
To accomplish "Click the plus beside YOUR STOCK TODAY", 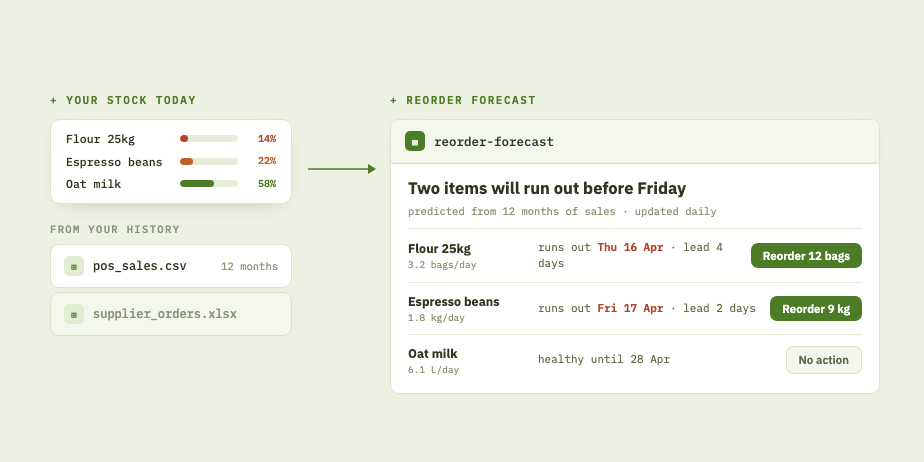I will [x=54, y=100].
